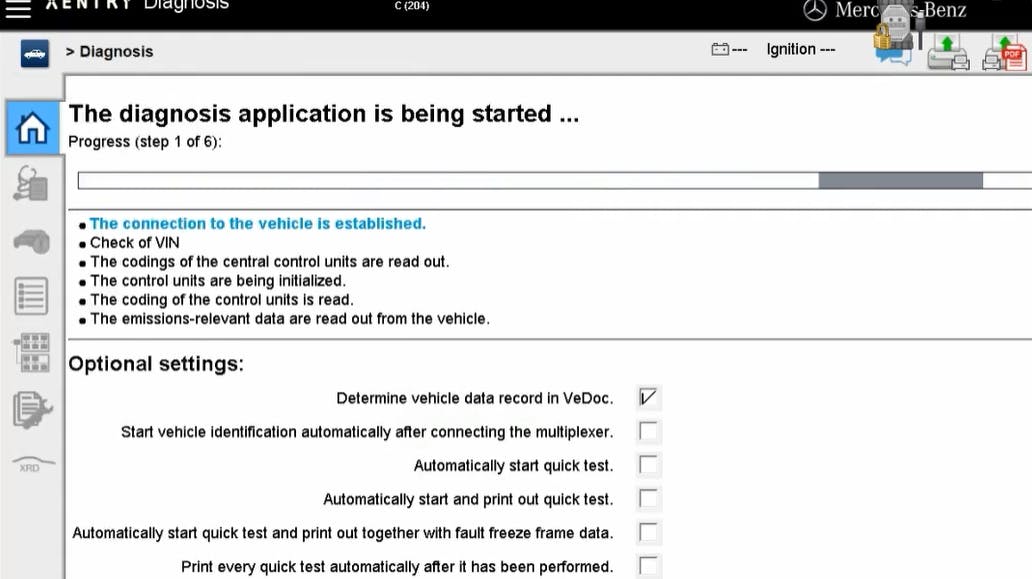
Task: Click 'The coding of the control units is read.'
Action: (222, 300)
